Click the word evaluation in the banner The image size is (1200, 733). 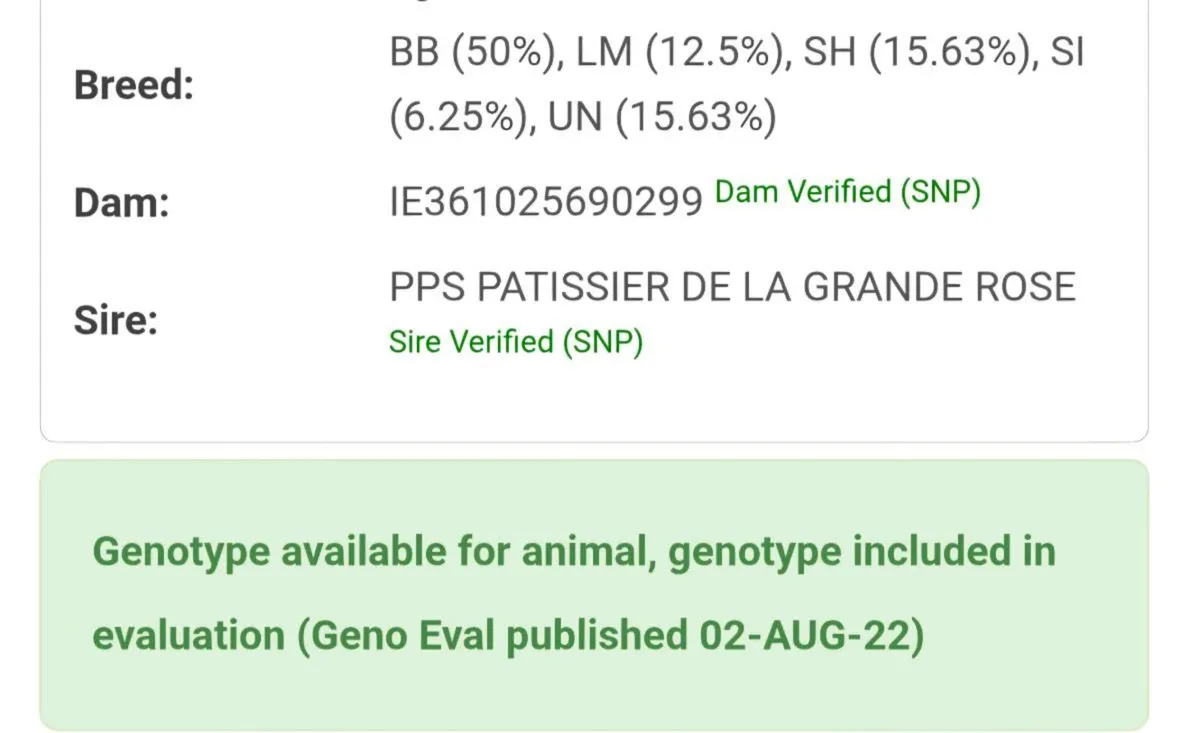(x=188, y=636)
